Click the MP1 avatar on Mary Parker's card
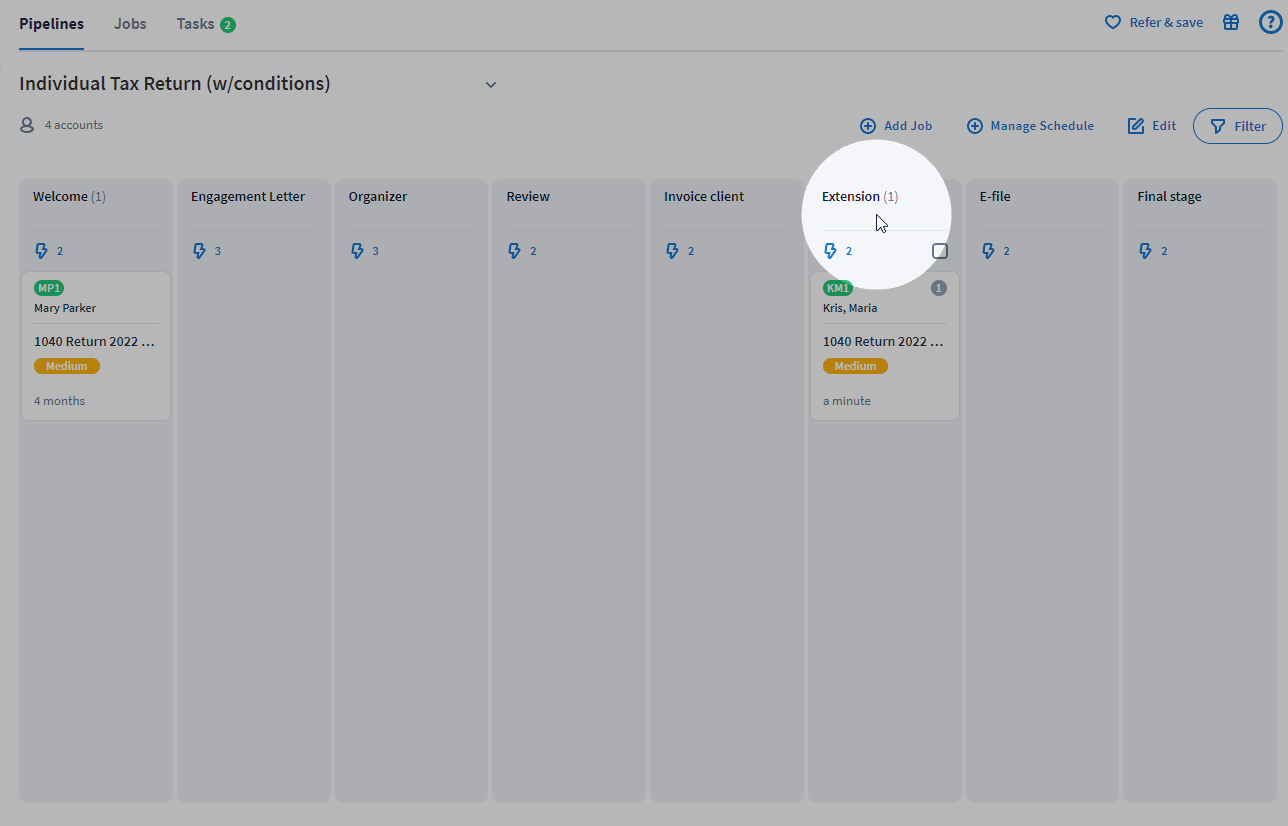Viewport: 1288px width, 826px height. 49,287
